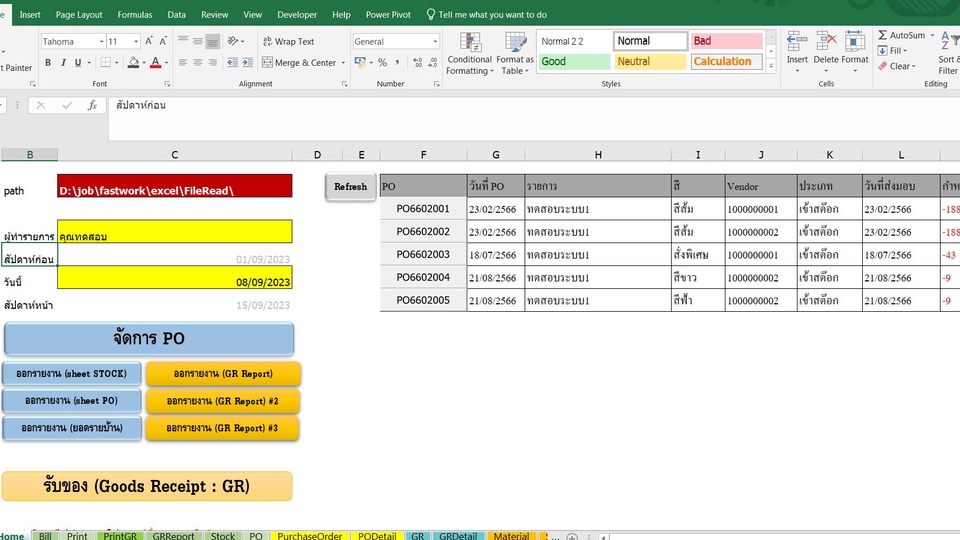The image size is (960, 540).
Task: Open Format cells menu
Action: click(855, 53)
